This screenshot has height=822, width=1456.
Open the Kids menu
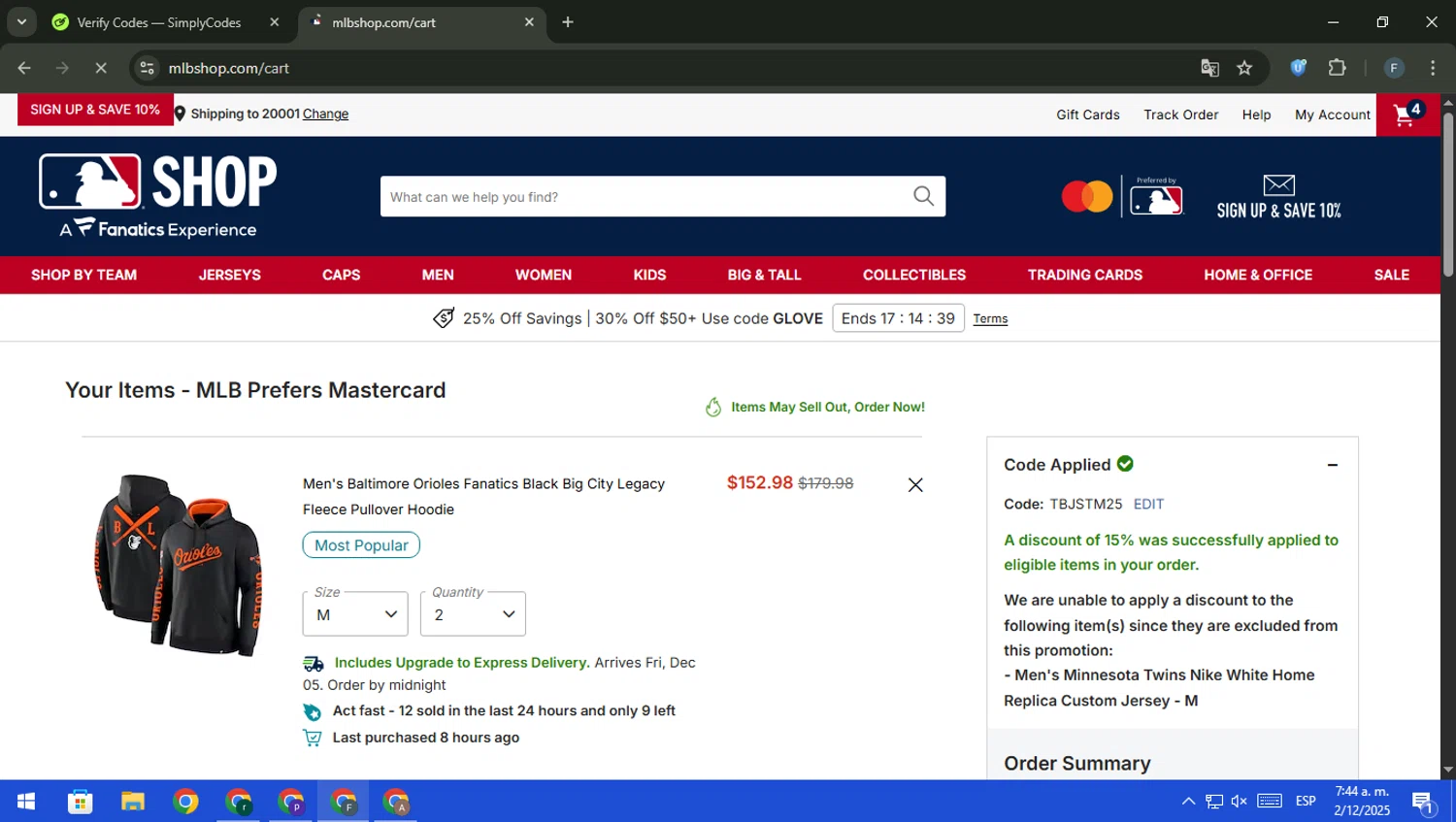[x=649, y=275]
